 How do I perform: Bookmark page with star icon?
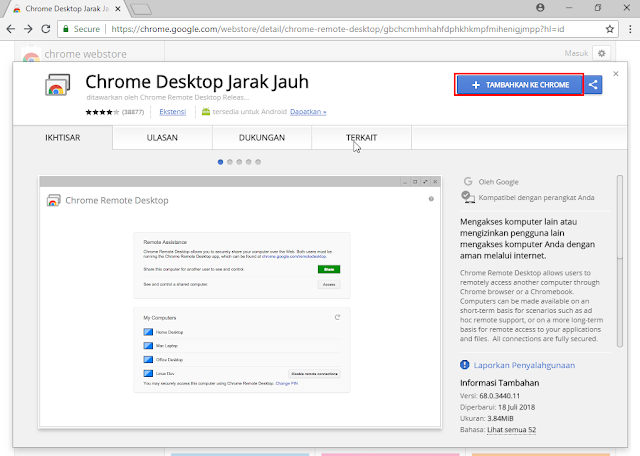610,29
